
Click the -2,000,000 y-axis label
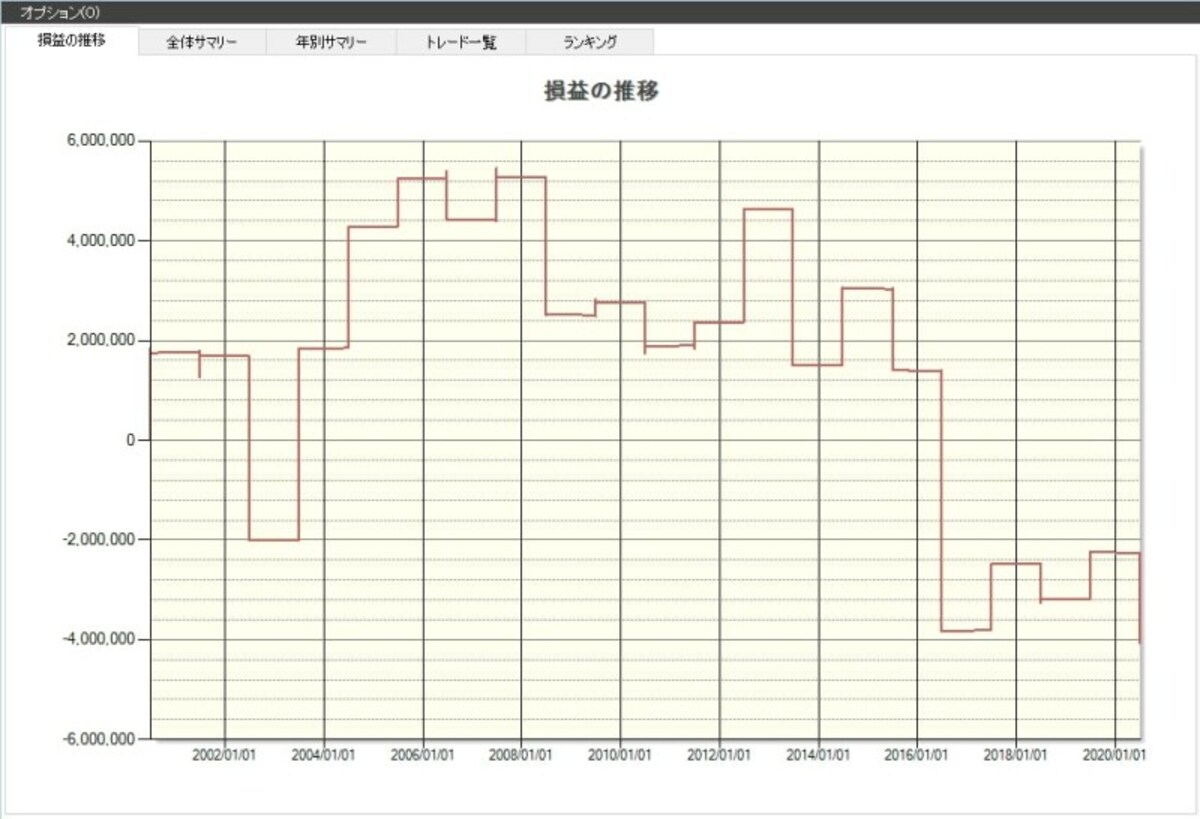coord(99,540)
